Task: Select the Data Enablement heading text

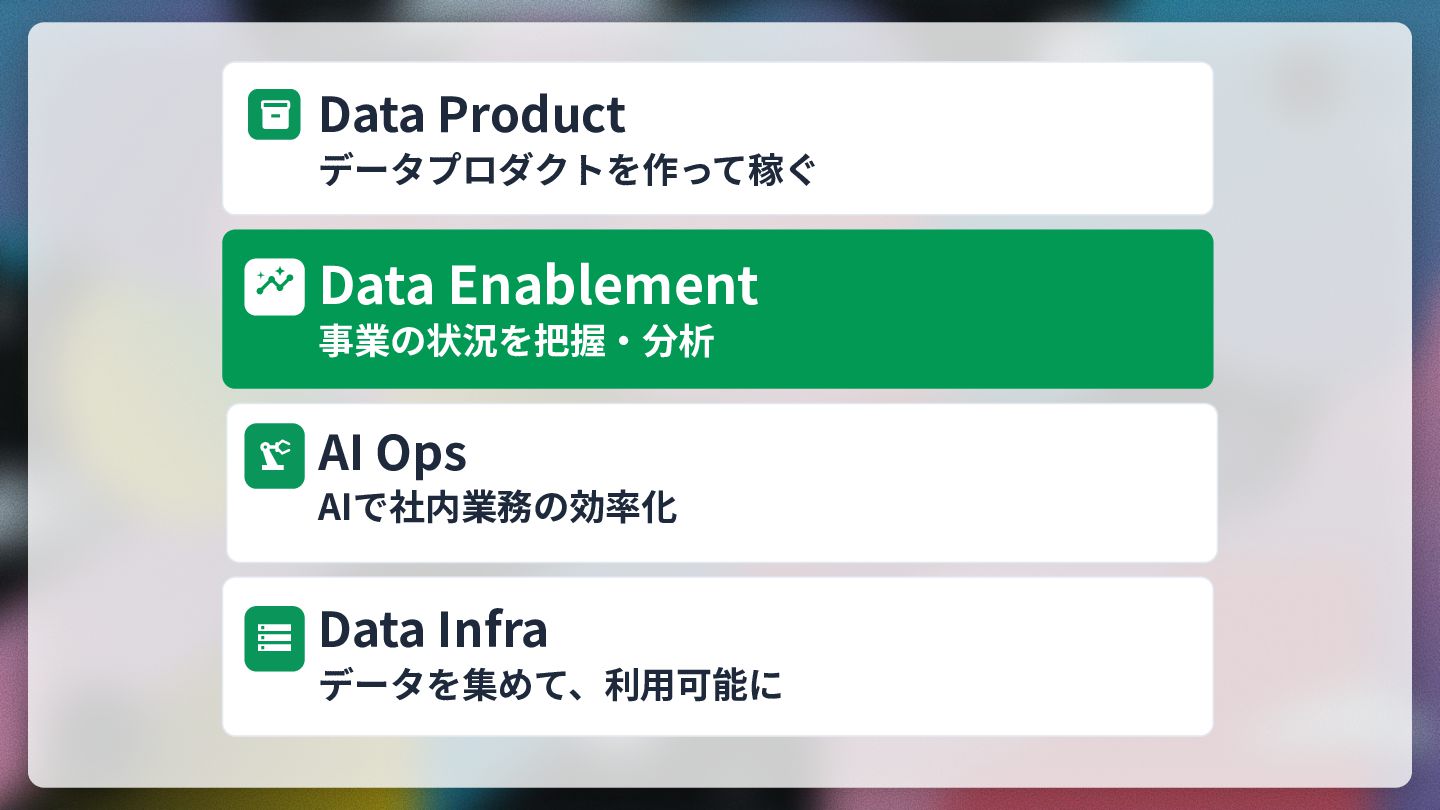Action: [x=539, y=285]
